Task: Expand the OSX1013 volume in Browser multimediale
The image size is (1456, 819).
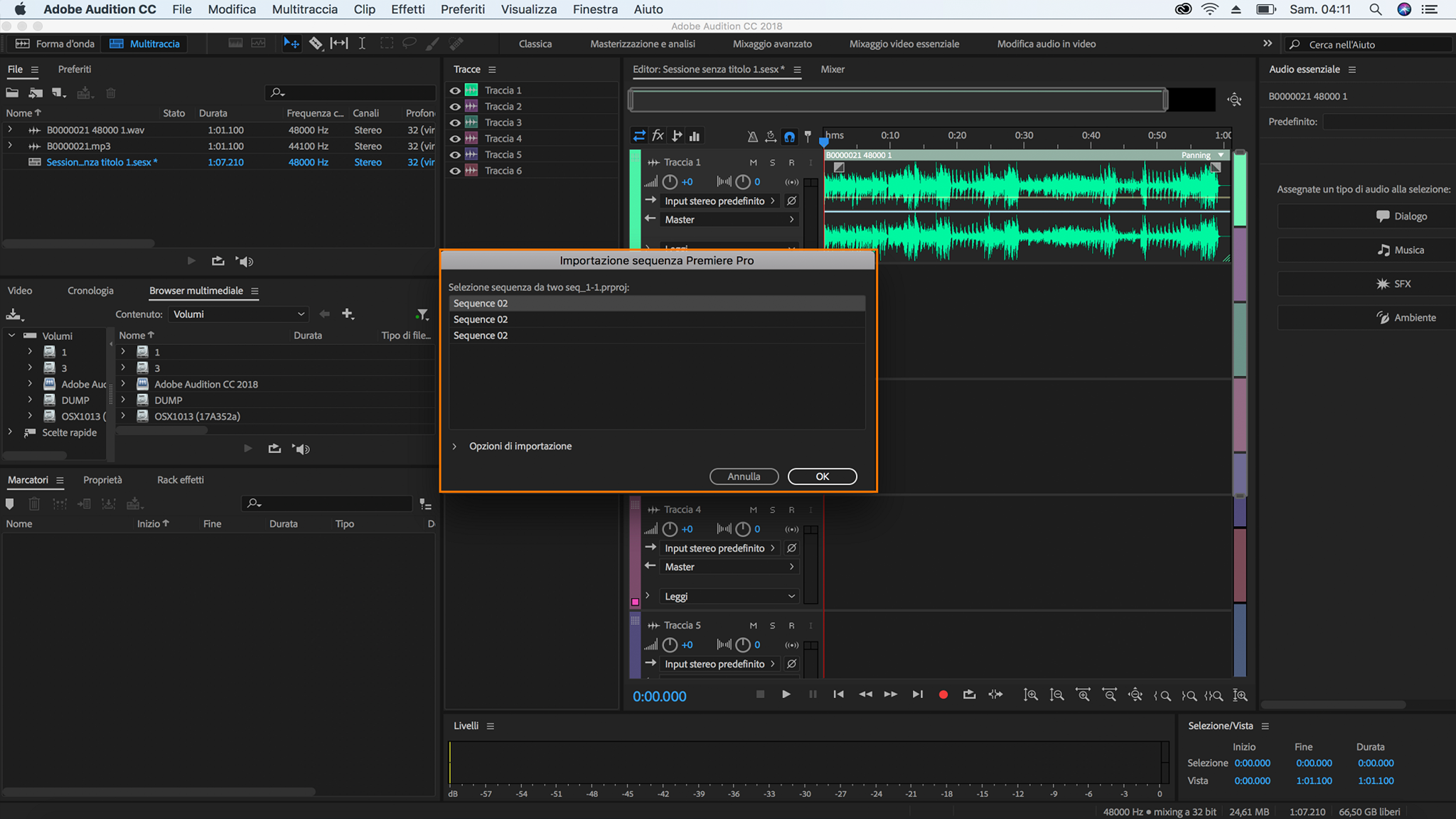Action: click(30, 416)
